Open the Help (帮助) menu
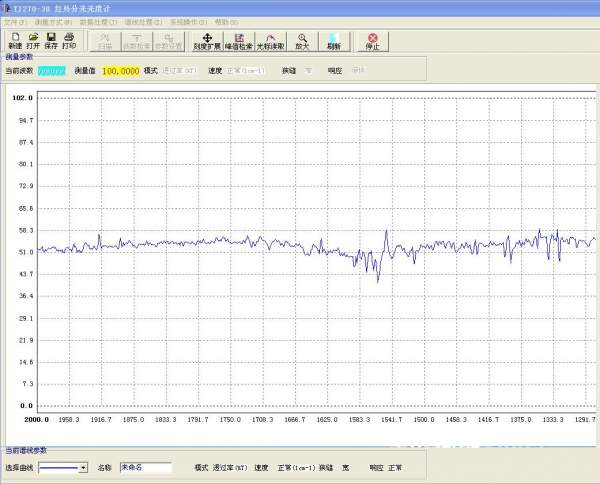This screenshot has width=600, height=484. pyautogui.click(x=227, y=21)
